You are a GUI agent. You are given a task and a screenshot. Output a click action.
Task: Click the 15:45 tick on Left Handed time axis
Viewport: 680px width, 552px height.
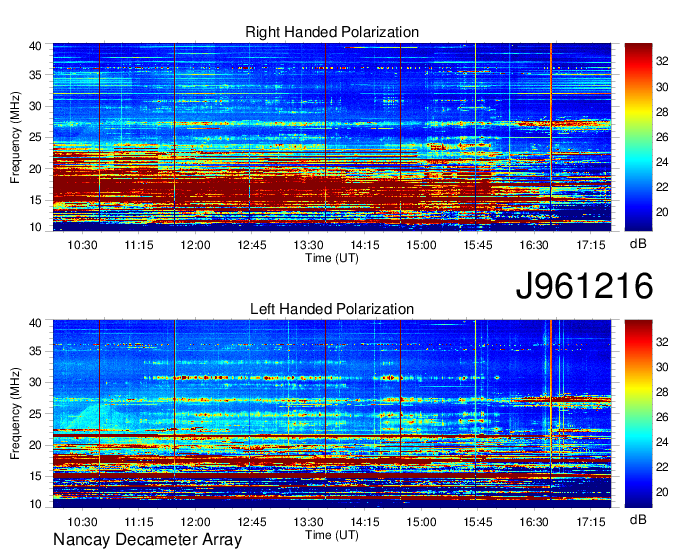[477, 522]
